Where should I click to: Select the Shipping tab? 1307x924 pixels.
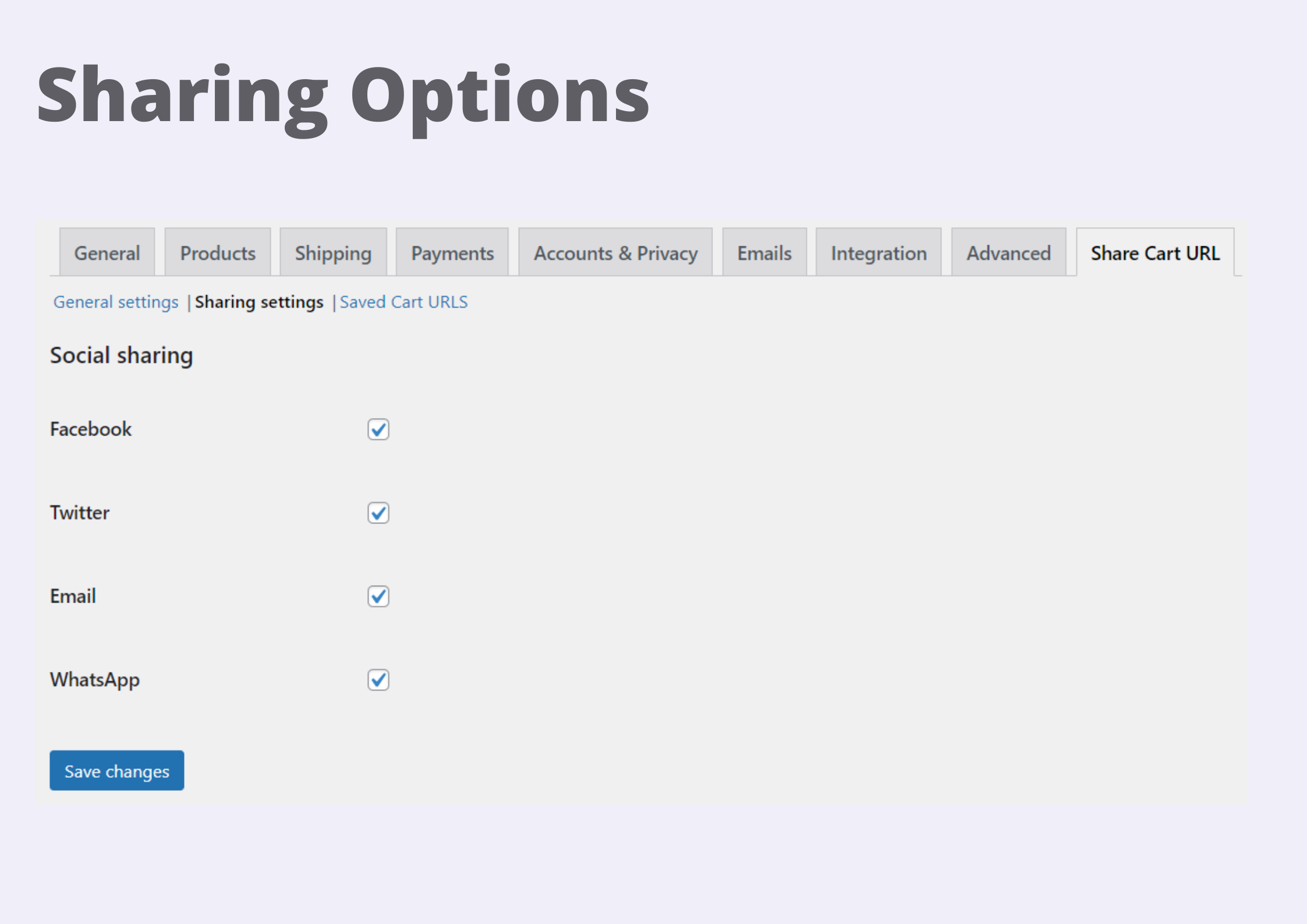point(332,253)
